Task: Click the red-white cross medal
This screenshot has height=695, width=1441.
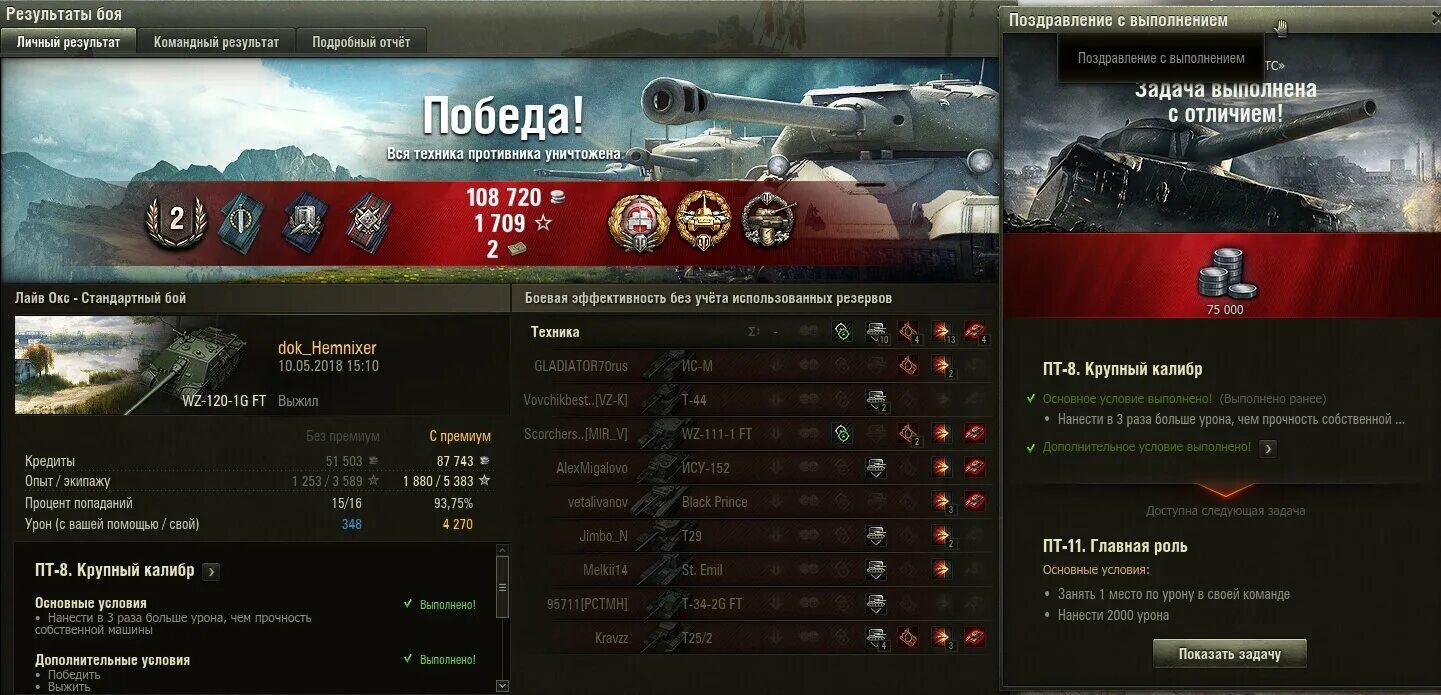Action: (637, 220)
